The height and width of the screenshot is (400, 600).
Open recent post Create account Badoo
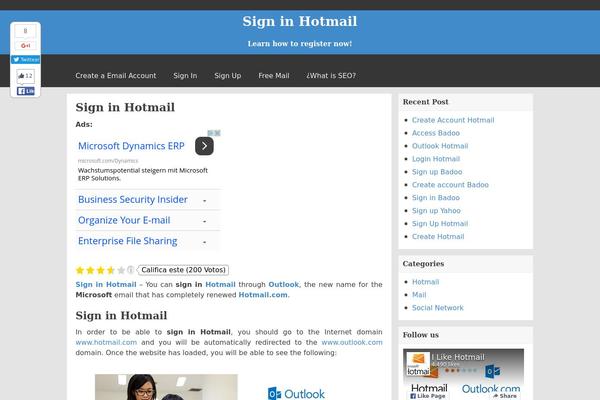point(450,185)
